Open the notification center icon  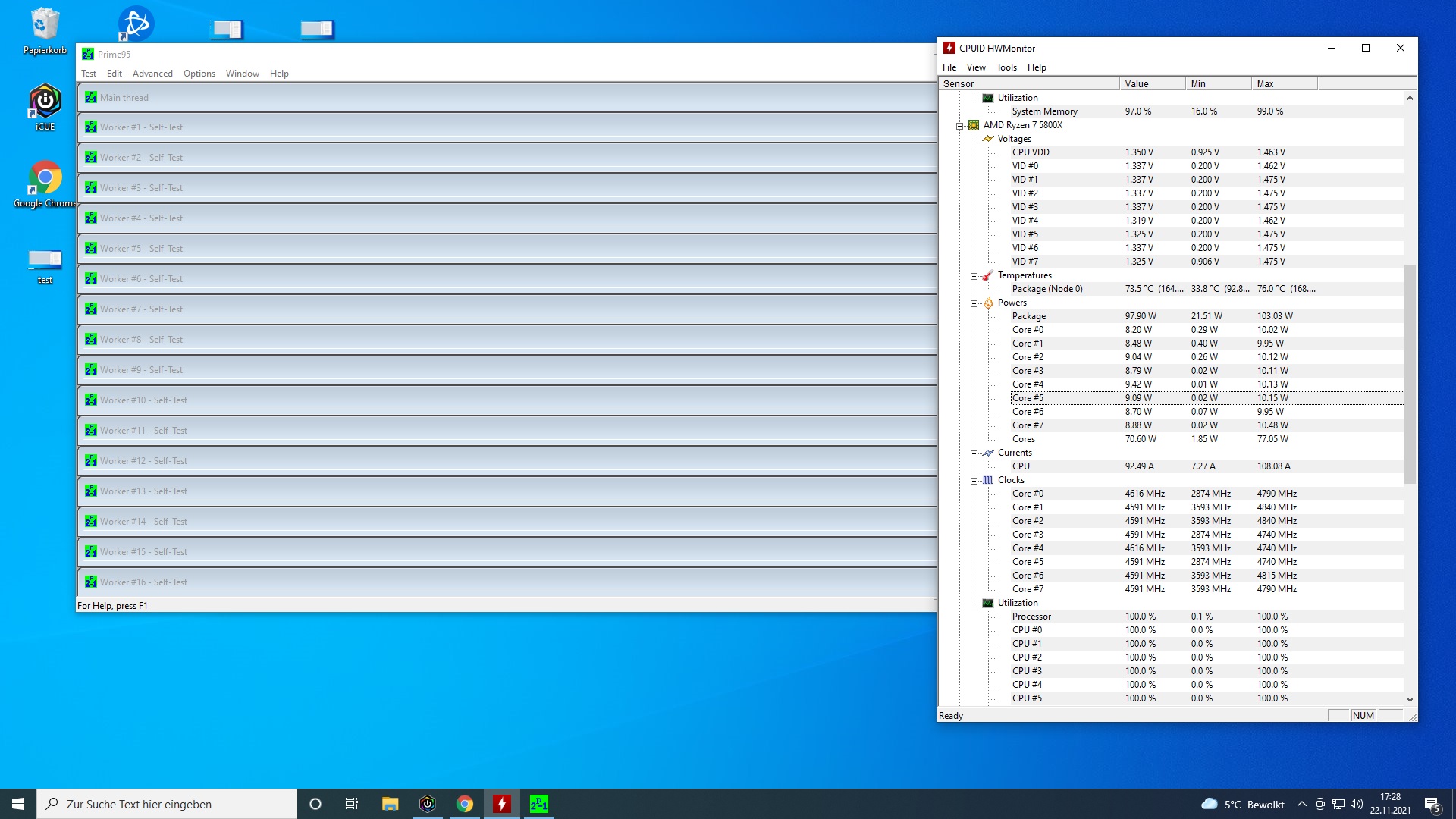tap(1432, 805)
